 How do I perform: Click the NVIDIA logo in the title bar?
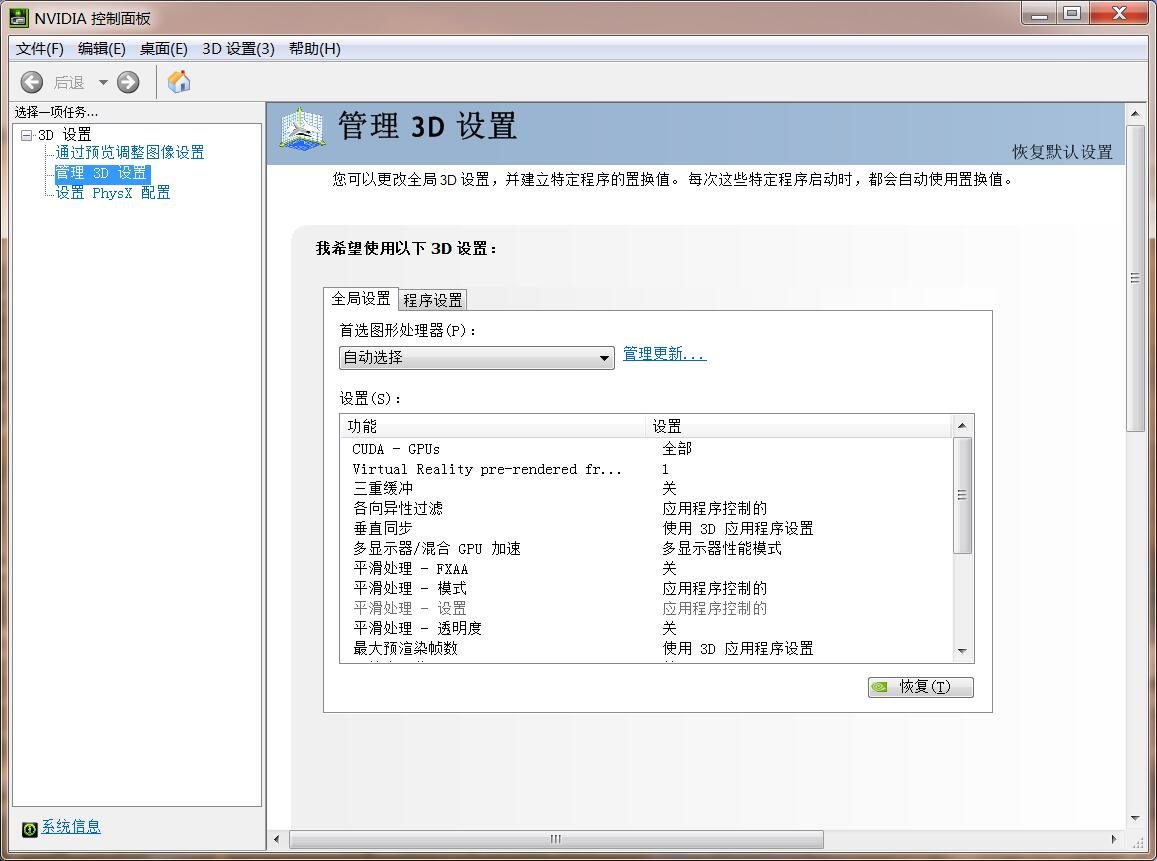21,16
